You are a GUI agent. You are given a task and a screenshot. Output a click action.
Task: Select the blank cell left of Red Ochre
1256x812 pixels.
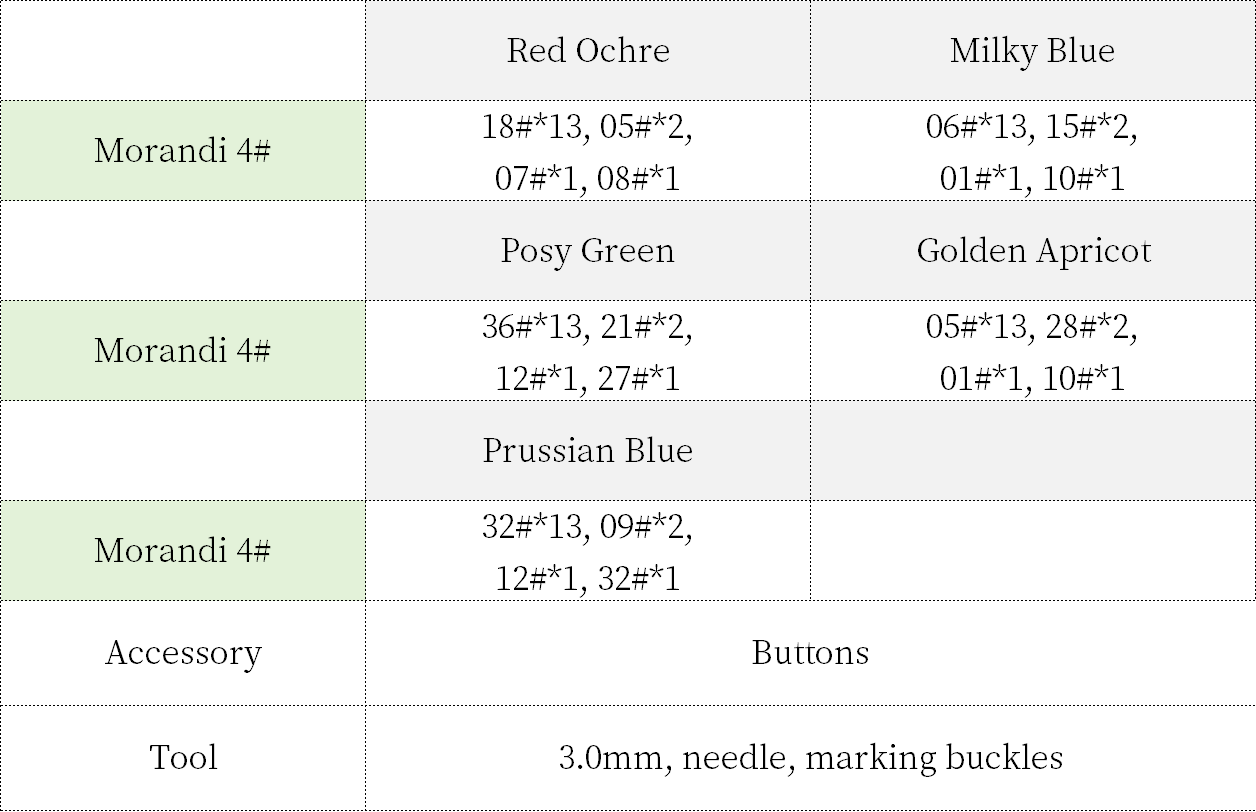(182, 51)
